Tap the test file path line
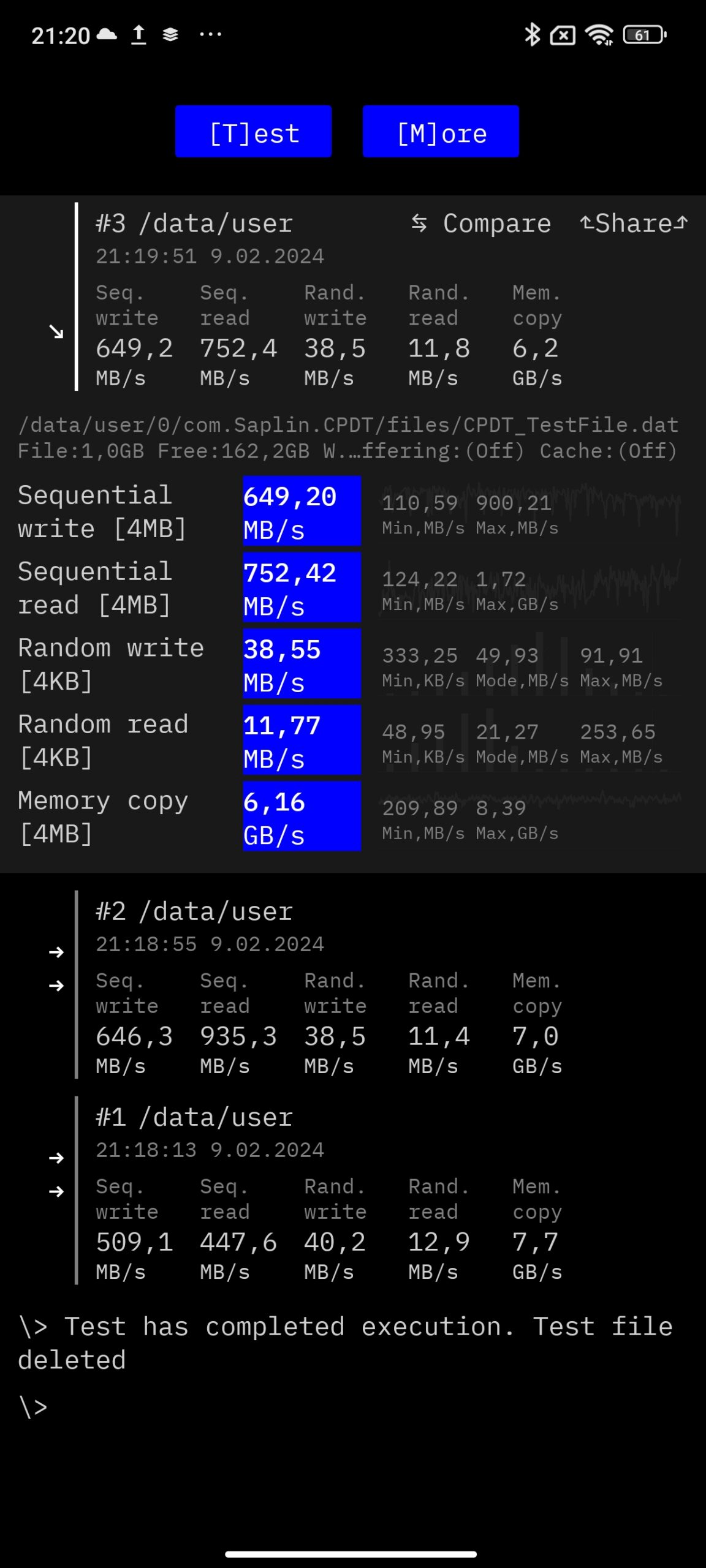The height and width of the screenshot is (1568, 706). [348, 425]
